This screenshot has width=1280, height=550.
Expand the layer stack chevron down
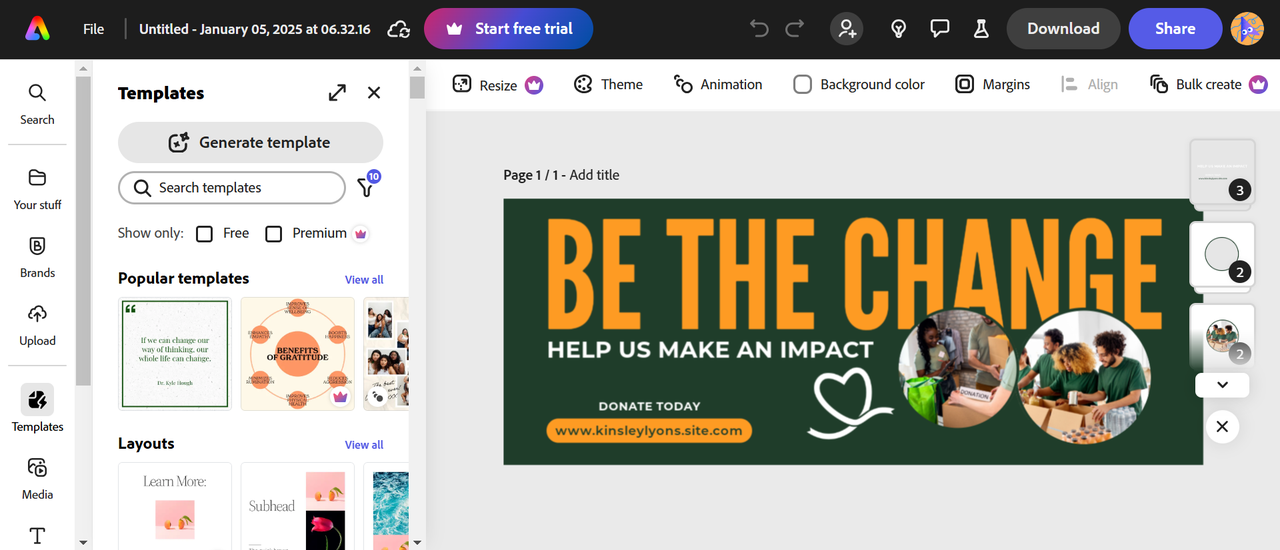point(1222,385)
